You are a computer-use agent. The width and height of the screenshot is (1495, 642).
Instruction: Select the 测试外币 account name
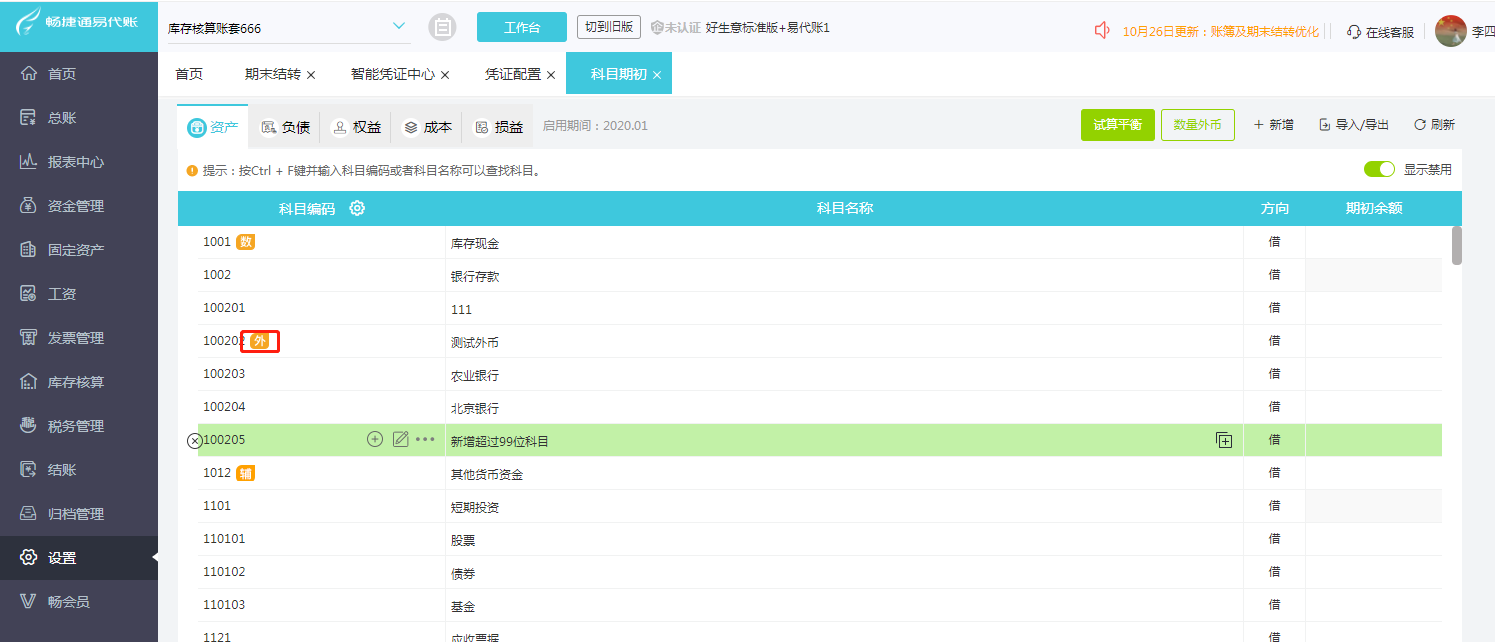tap(475, 343)
